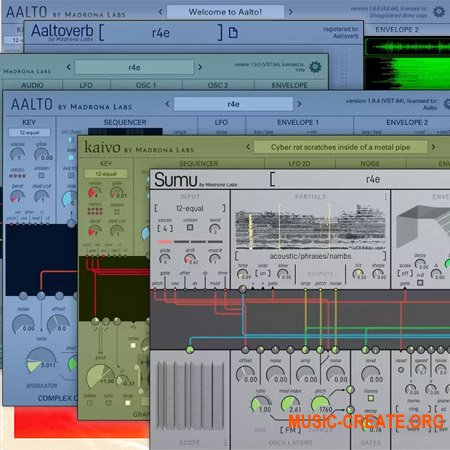Click the green patch dial below Sumu scope cable
Viewport: 450px width, 450px height.
[190, 350]
